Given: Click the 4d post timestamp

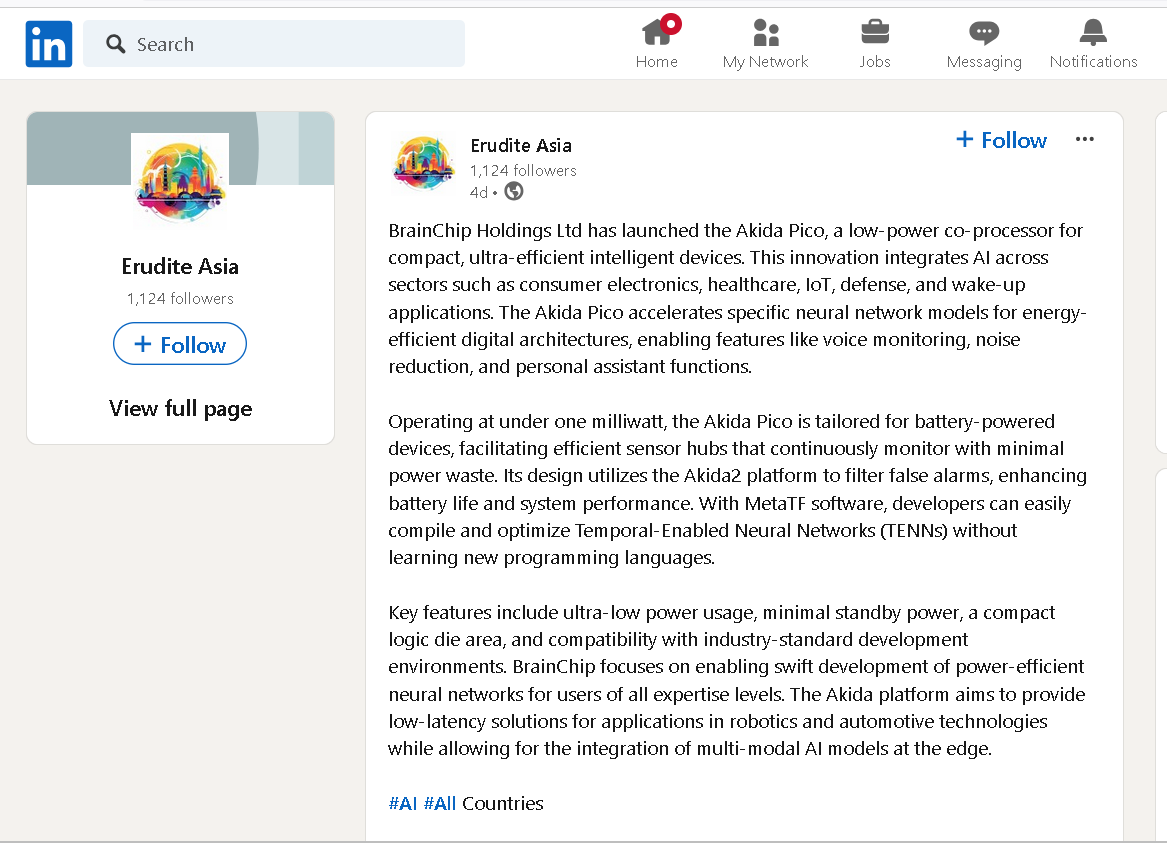Looking at the screenshot, I should (x=479, y=193).
